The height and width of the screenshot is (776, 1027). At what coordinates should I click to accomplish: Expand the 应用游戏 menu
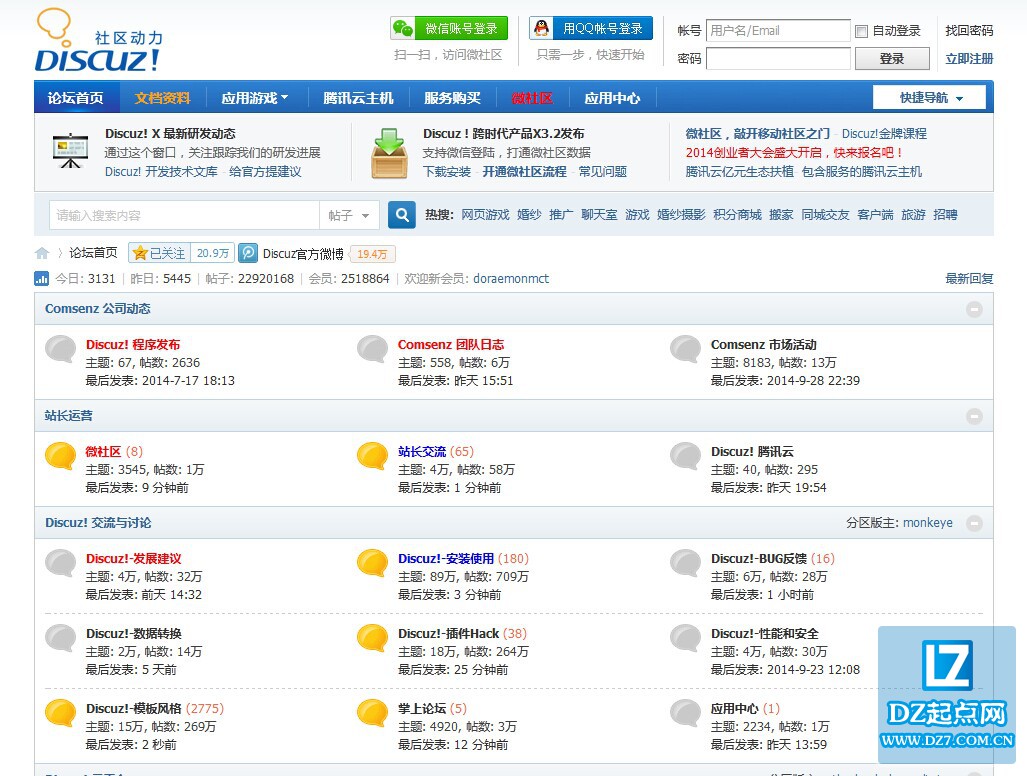(254, 98)
